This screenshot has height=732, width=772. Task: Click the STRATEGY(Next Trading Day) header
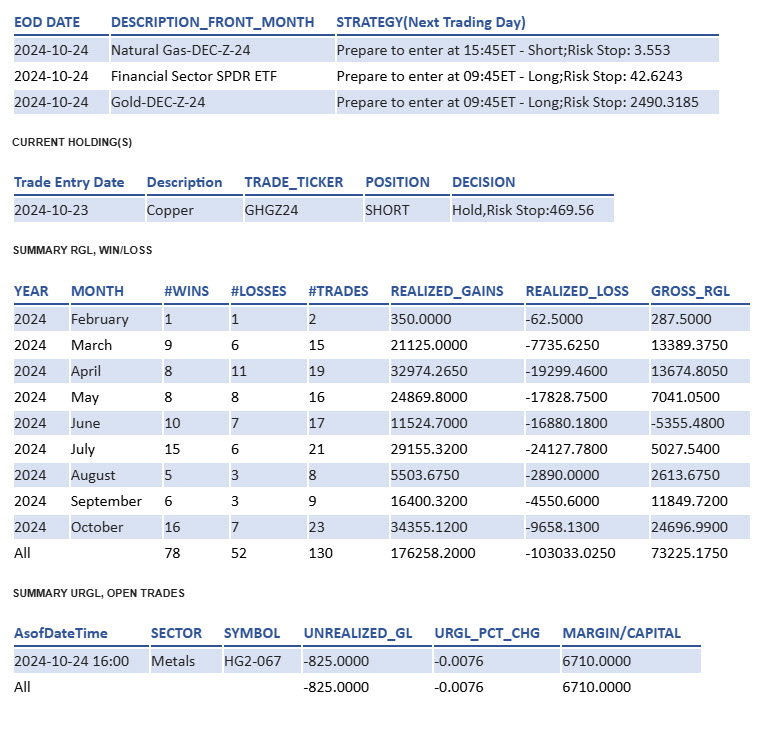point(431,22)
